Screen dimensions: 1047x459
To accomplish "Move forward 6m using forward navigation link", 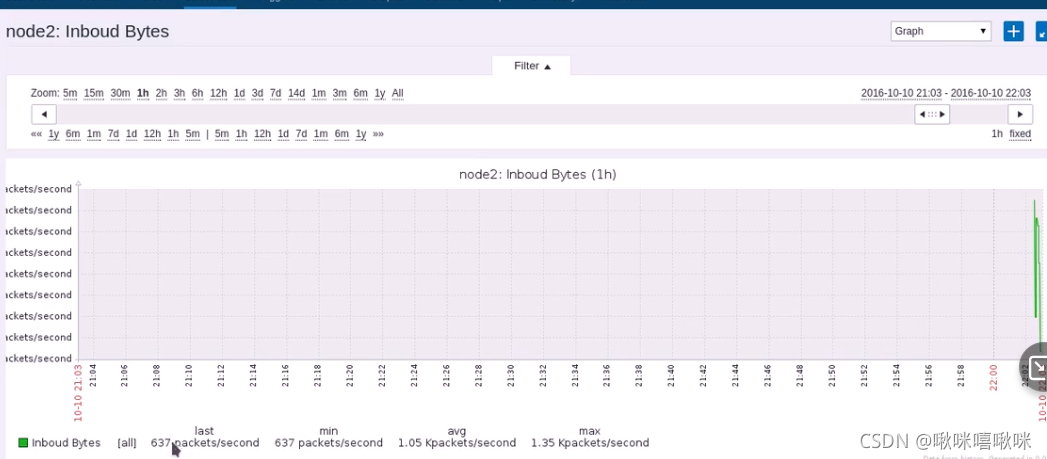I will [342, 134].
